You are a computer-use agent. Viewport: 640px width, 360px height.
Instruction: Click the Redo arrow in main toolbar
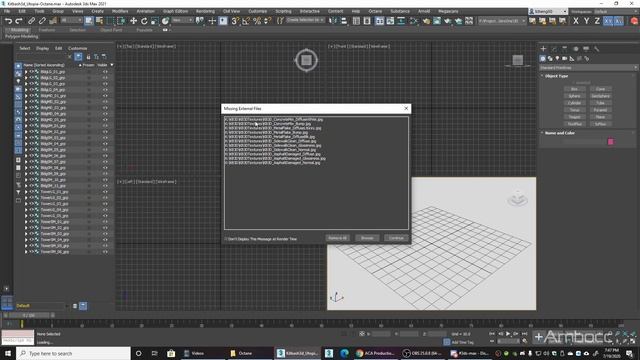[19, 21]
